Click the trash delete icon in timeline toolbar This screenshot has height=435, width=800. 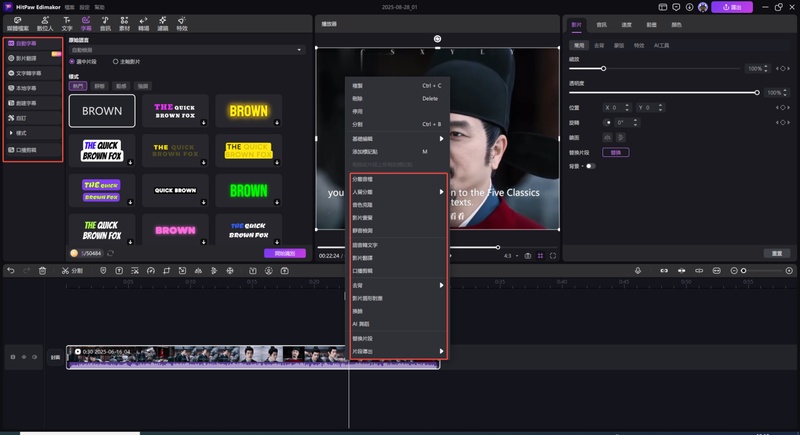click(x=42, y=271)
